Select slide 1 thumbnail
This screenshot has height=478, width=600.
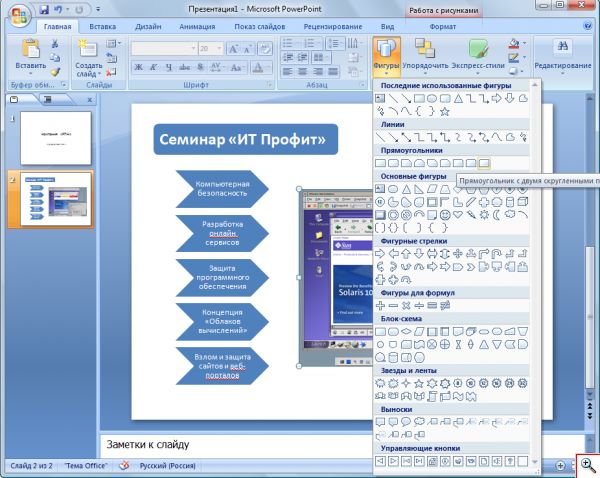coord(56,138)
